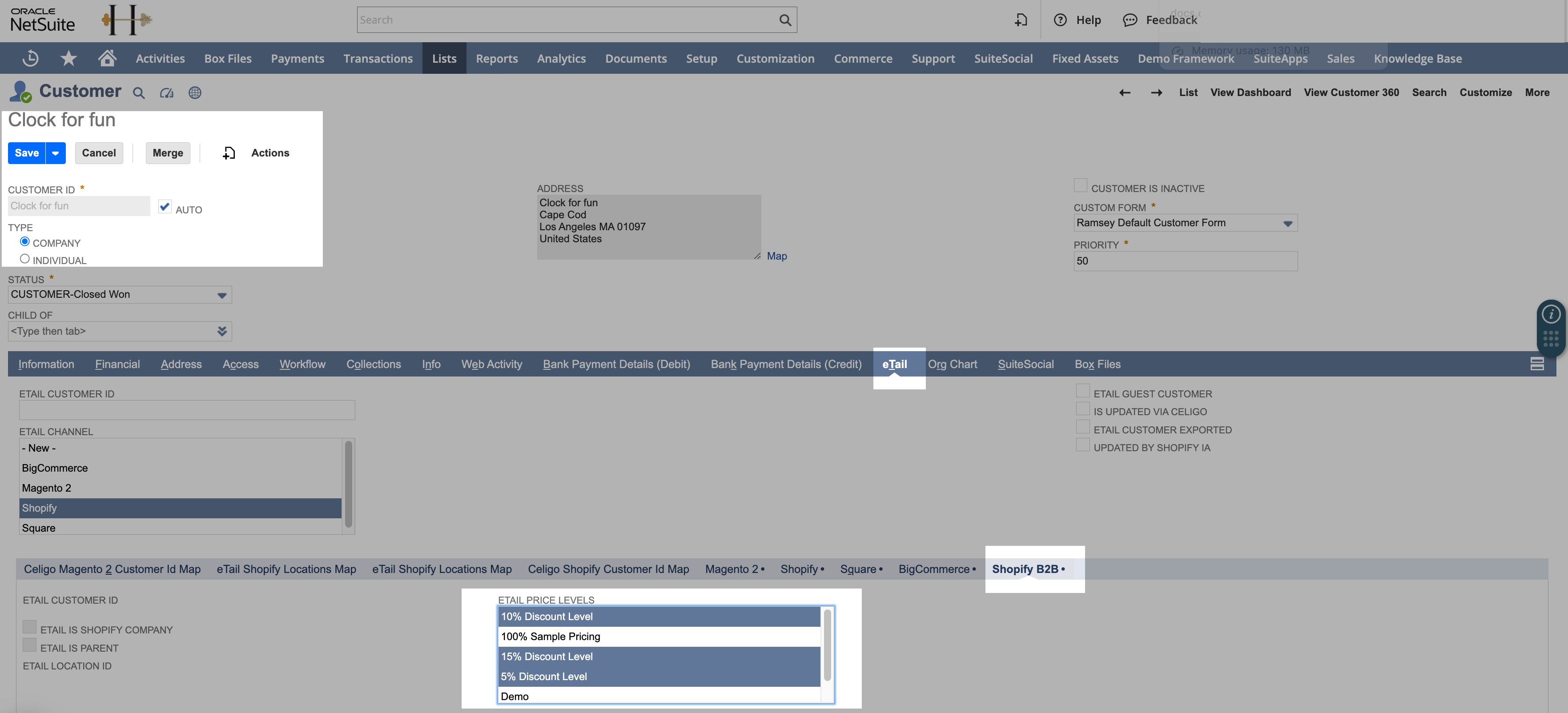Click the info circle floating icon

click(1551, 314)
